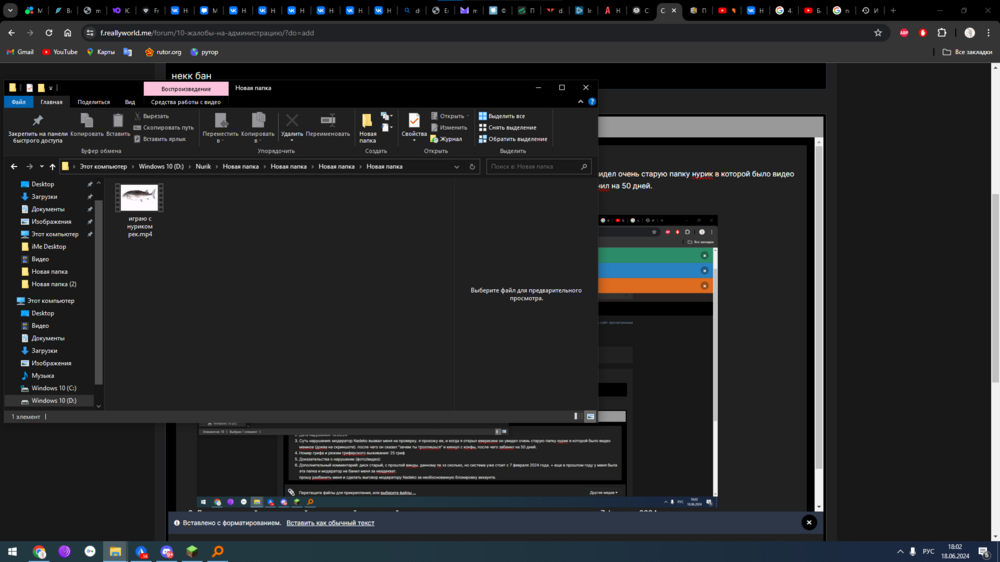Open Explorer help question mark icon

(x=592, y=102)
